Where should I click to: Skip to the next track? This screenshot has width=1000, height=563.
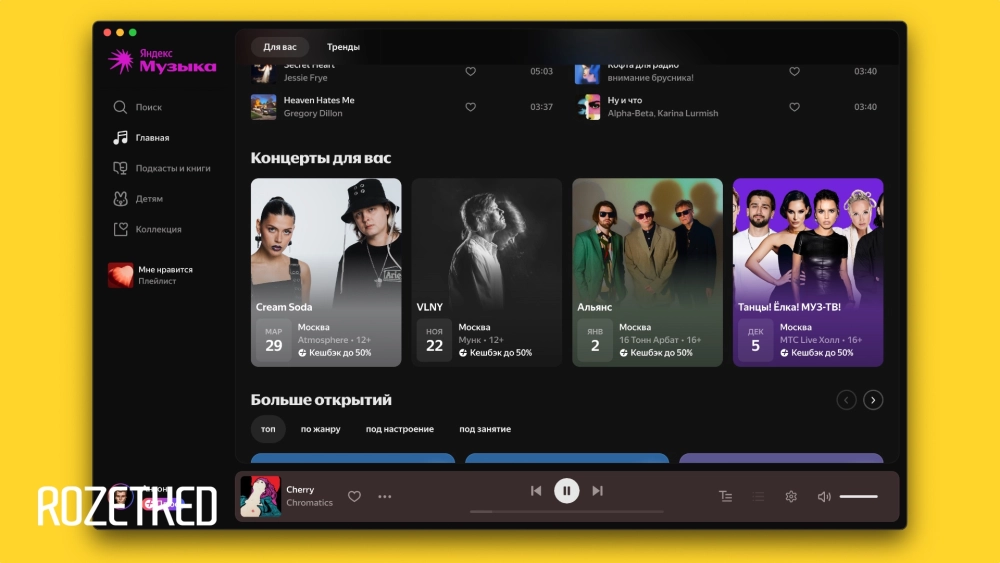598,491
